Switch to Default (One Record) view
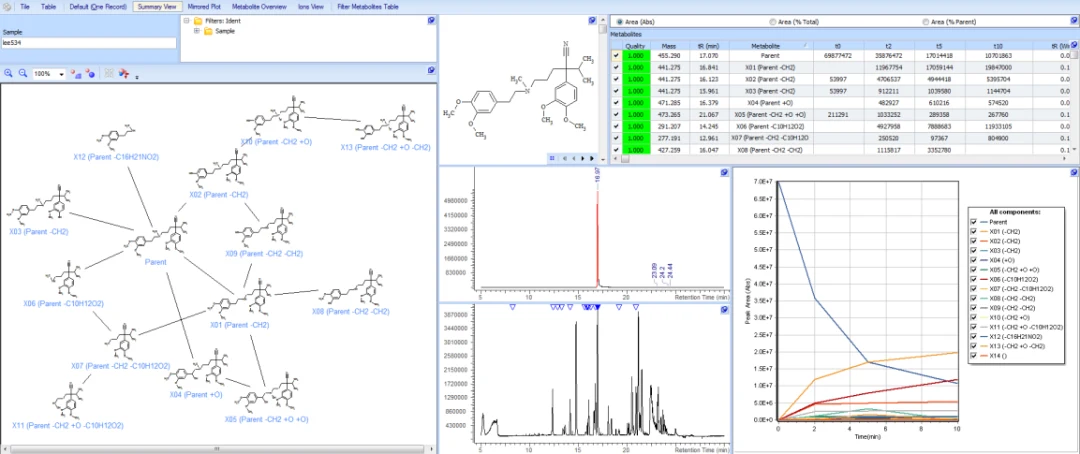This screenshot has width=1080, height=454. tap(97, 7)
